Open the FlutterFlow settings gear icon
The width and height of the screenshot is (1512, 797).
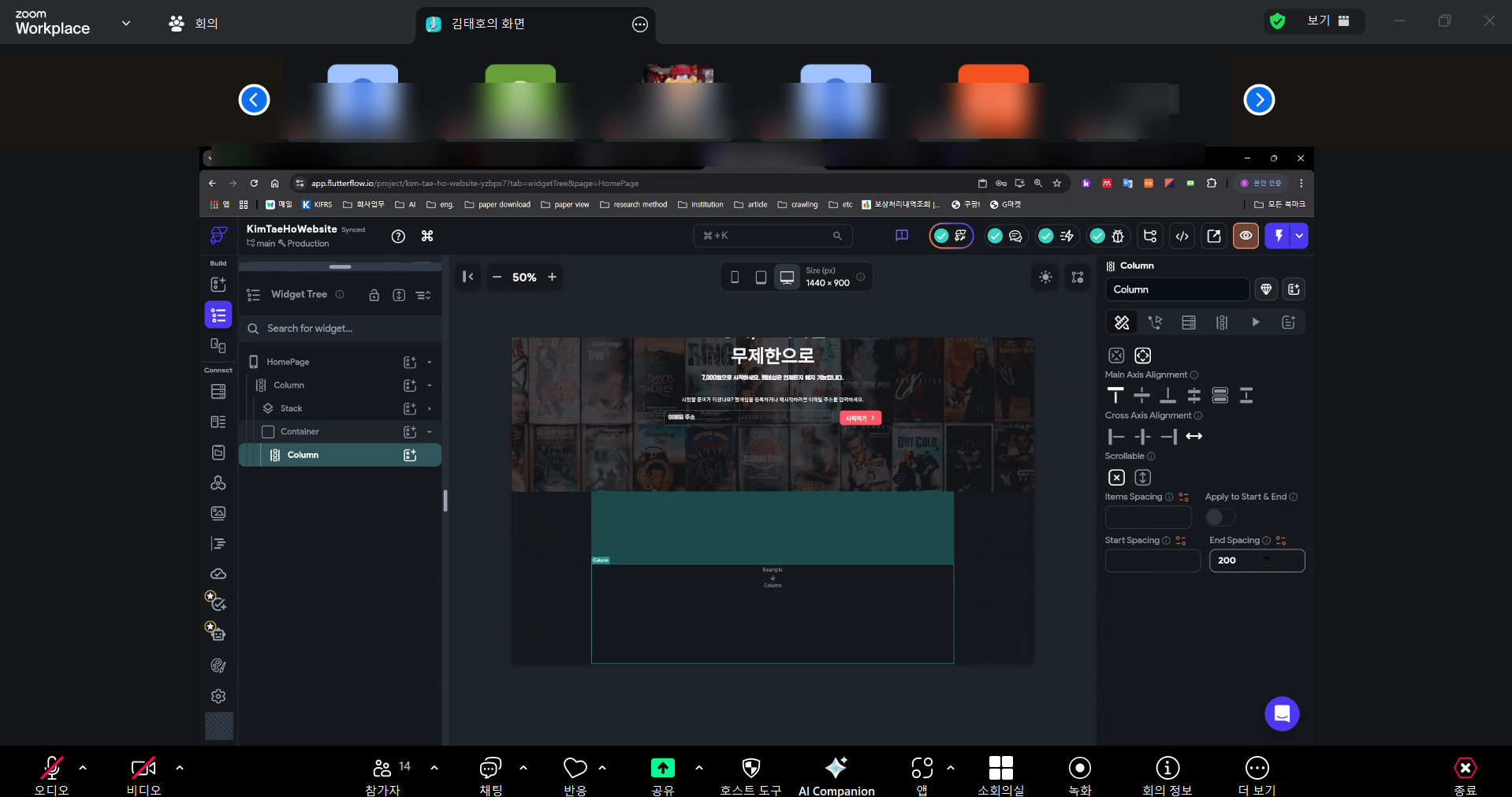tap(218, 696)
